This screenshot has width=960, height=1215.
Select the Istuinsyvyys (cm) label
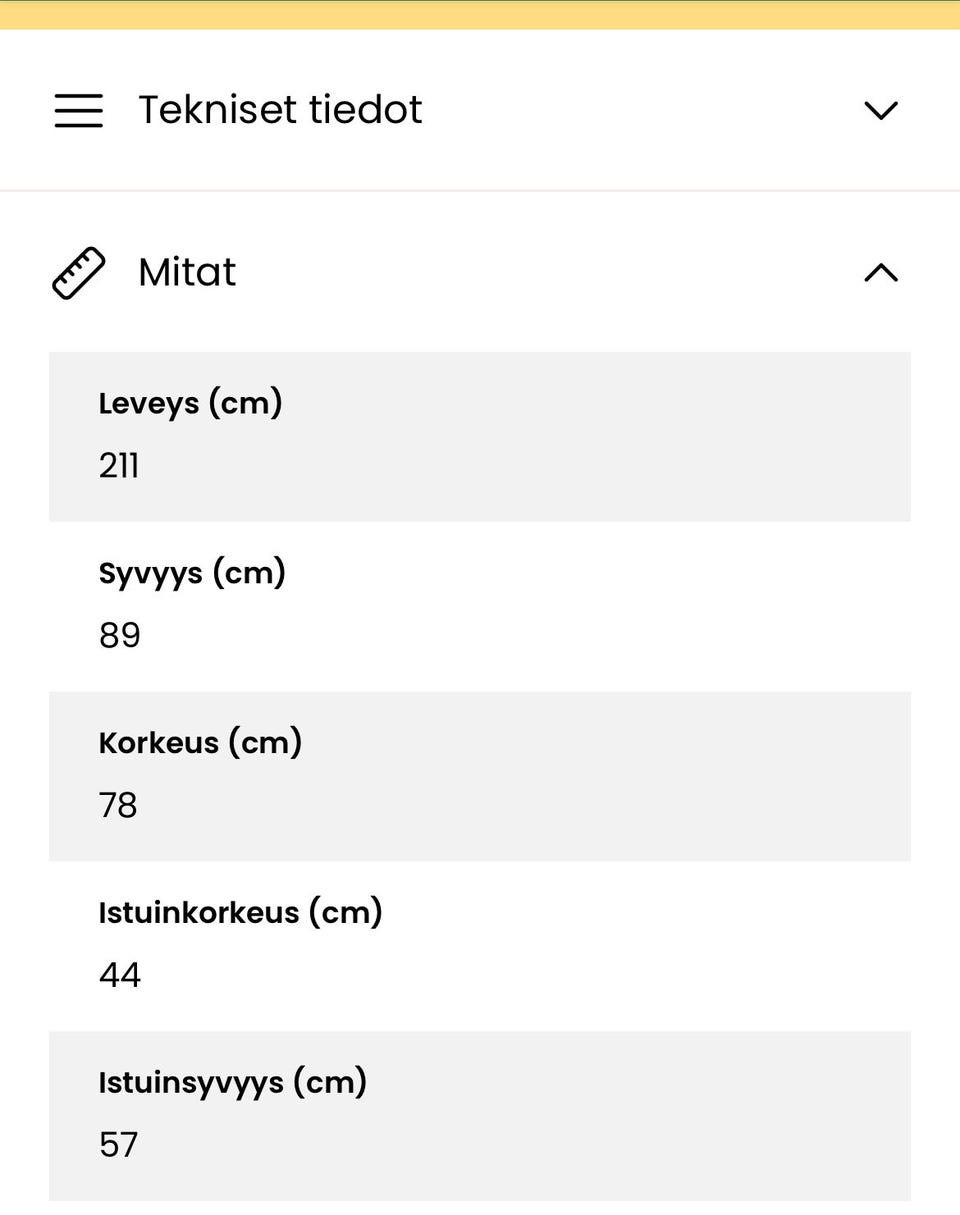[232, 1083]
